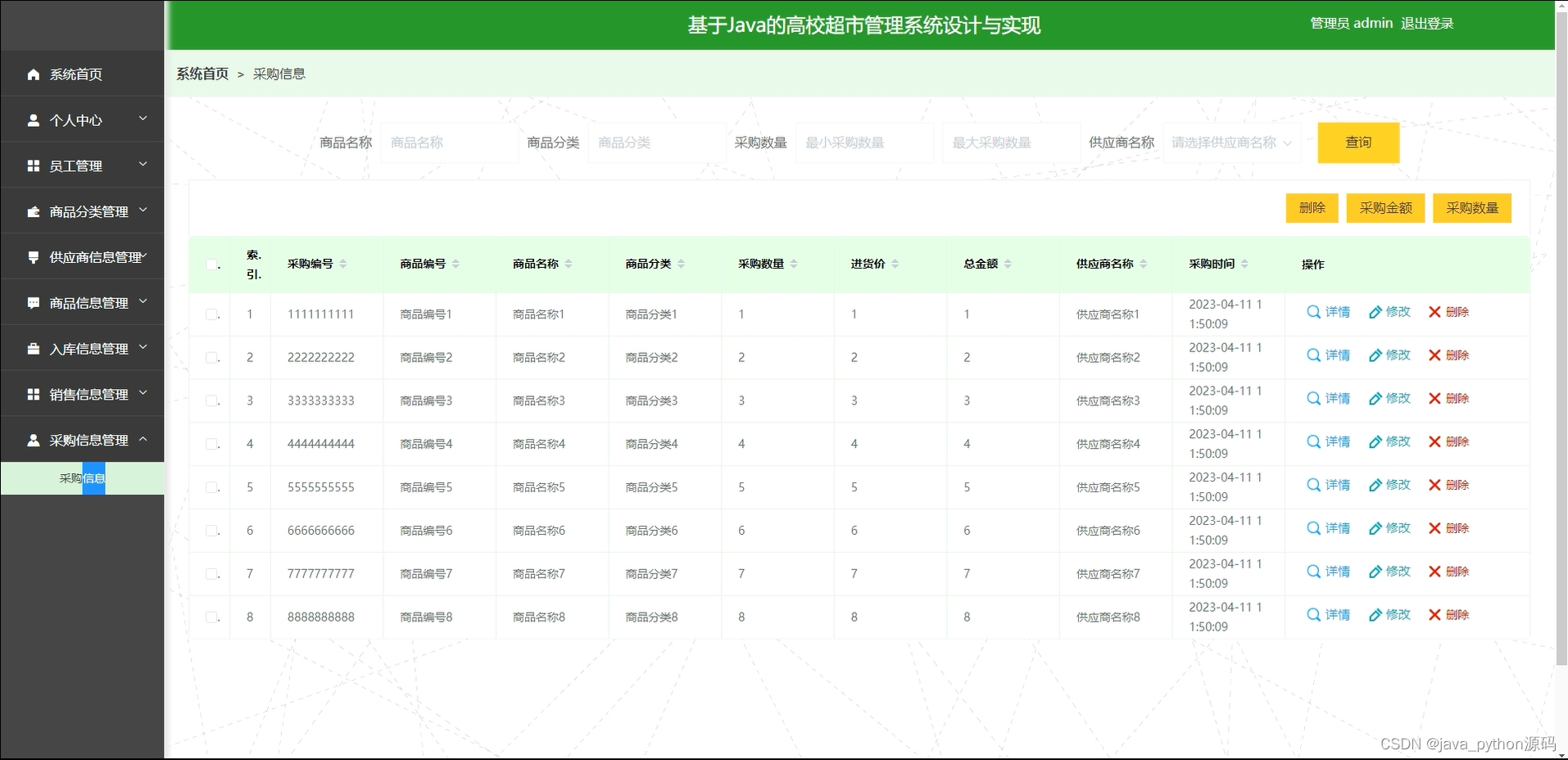
Task: Click the red X 删除 icon for row 4444444444
Action: click(1434, 442)
